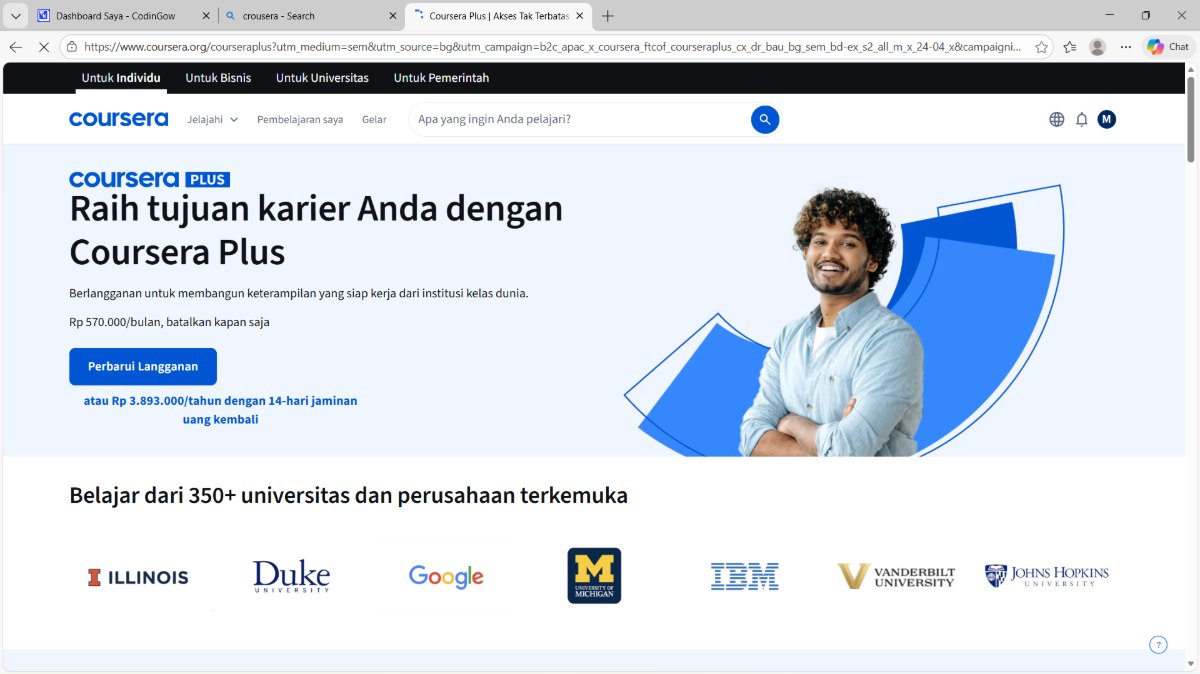Go back using the browser back arrow

(x=16, y=47)
